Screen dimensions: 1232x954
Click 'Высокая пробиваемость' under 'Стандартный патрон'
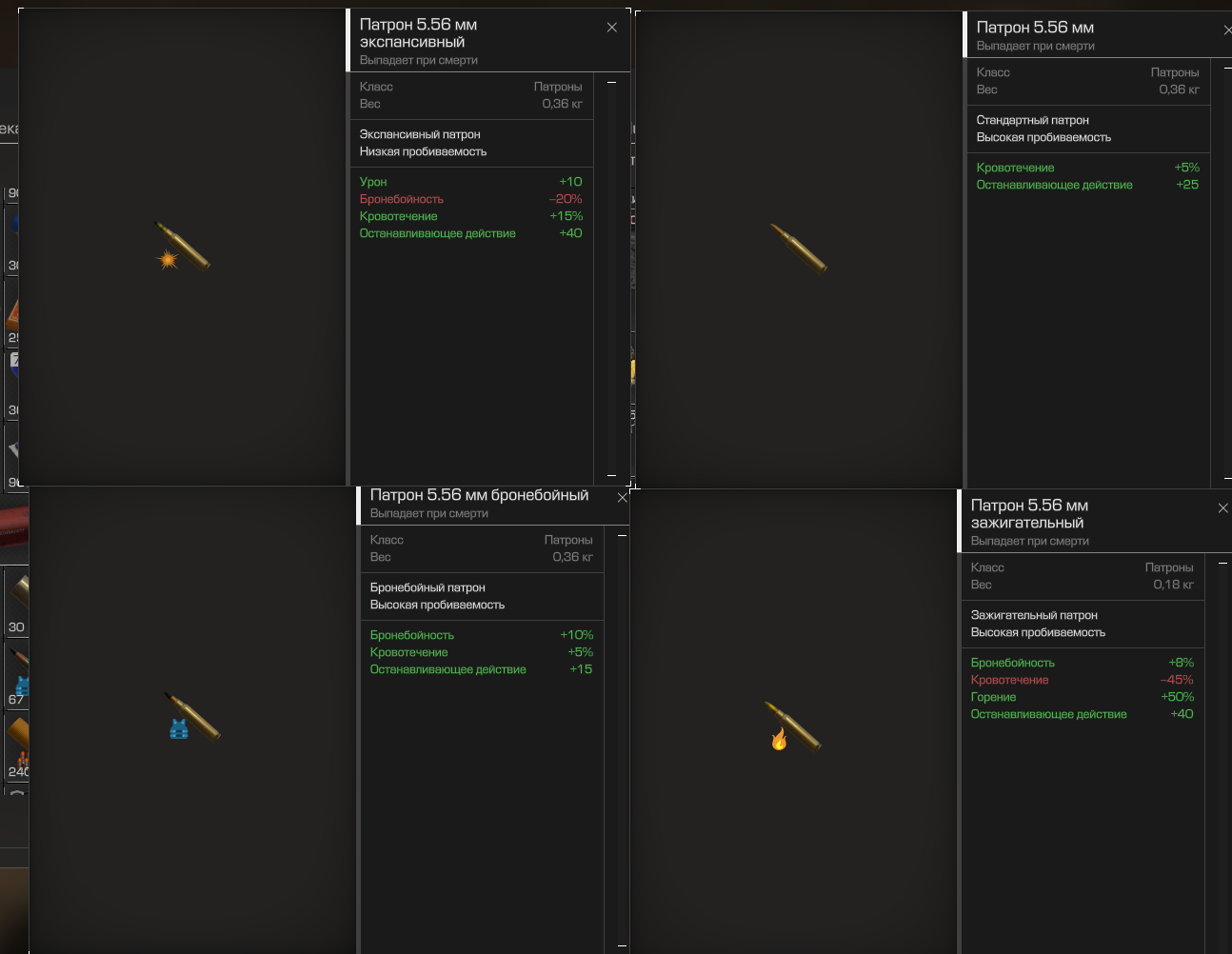[x=1043, y=137]
